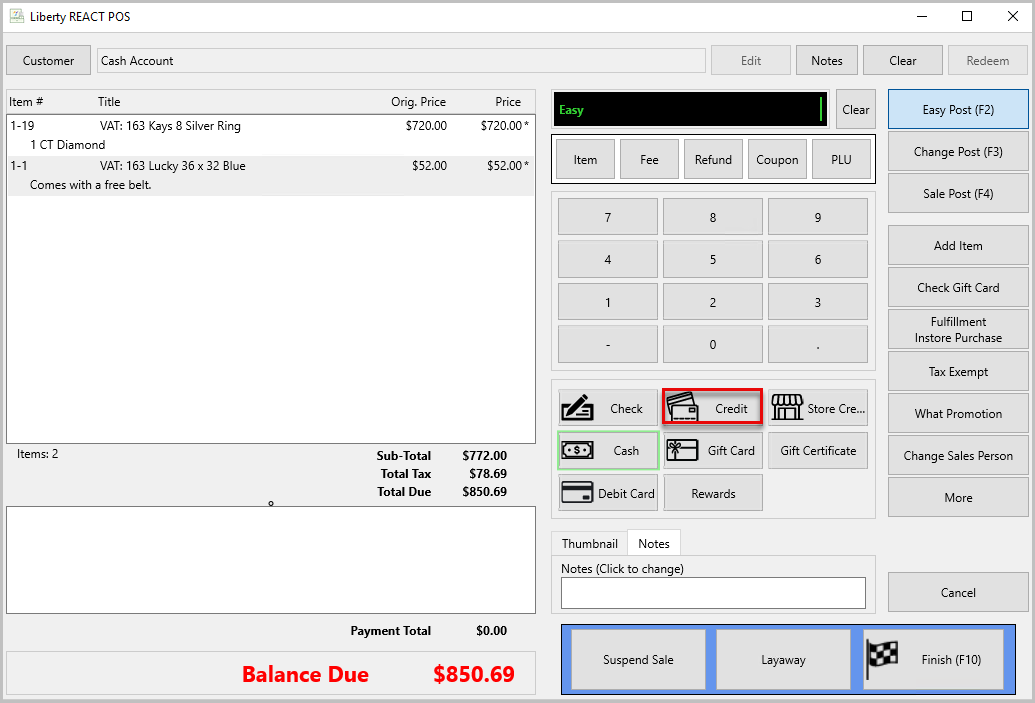Click the 'Comes with a free belt.' note

(90, 185)
